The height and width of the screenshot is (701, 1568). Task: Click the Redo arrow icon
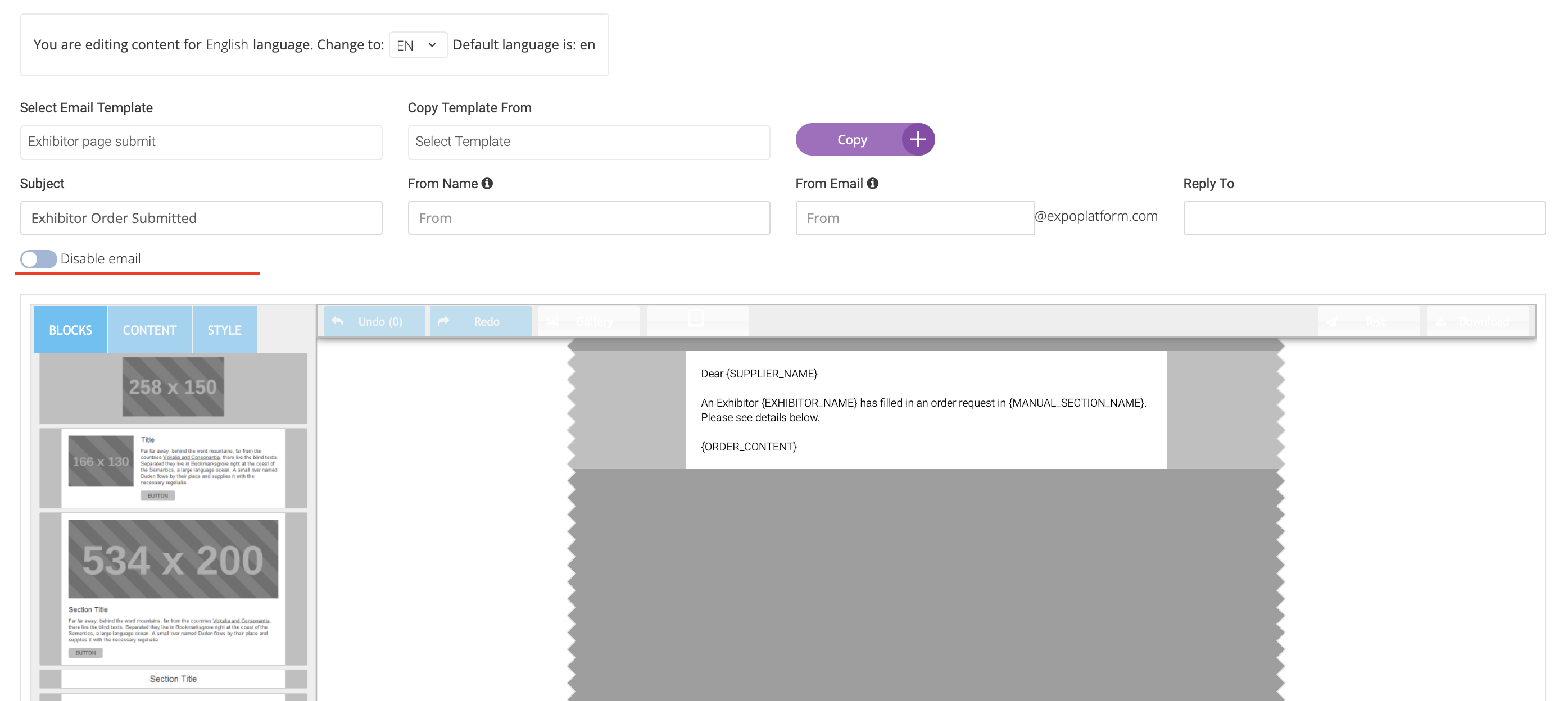(x=444, y=321)
